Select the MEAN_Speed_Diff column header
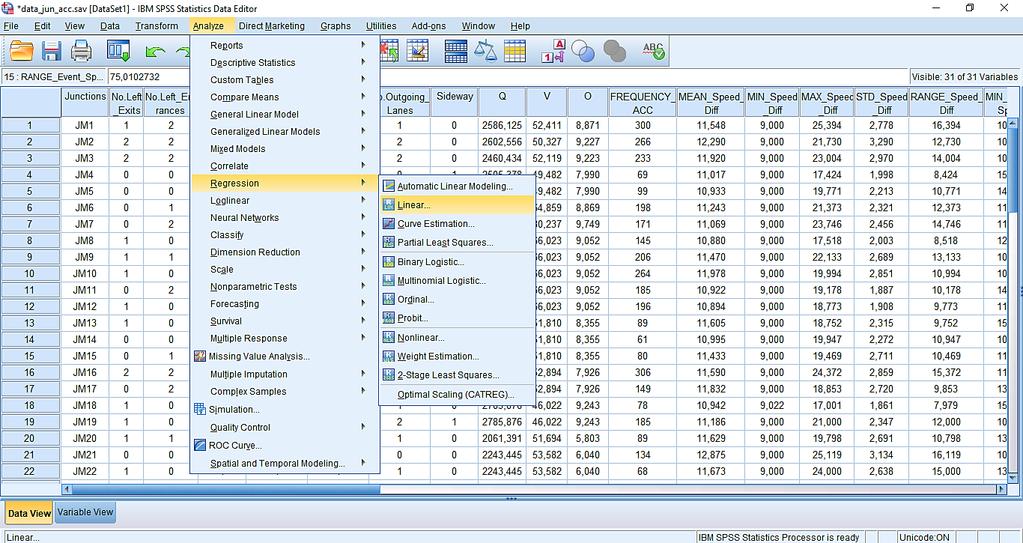Image resolution: width=1023 pixels, height=543 pixels. tap(710, 103)
